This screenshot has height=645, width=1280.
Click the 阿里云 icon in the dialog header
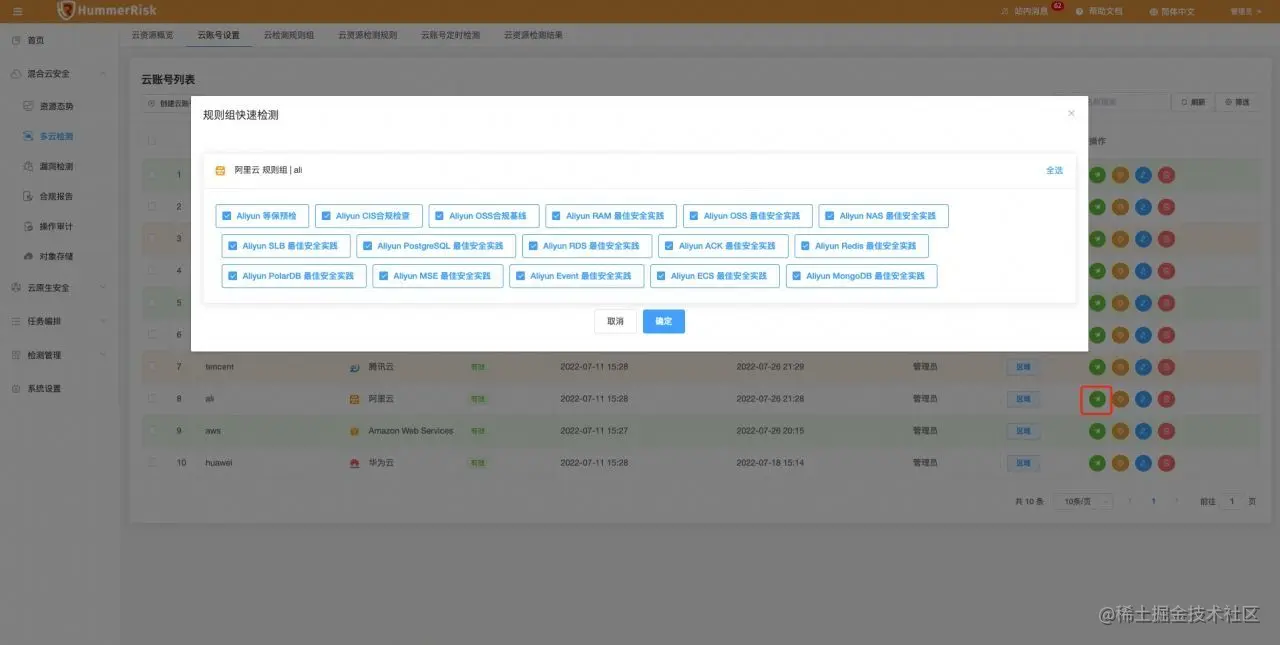220,170
